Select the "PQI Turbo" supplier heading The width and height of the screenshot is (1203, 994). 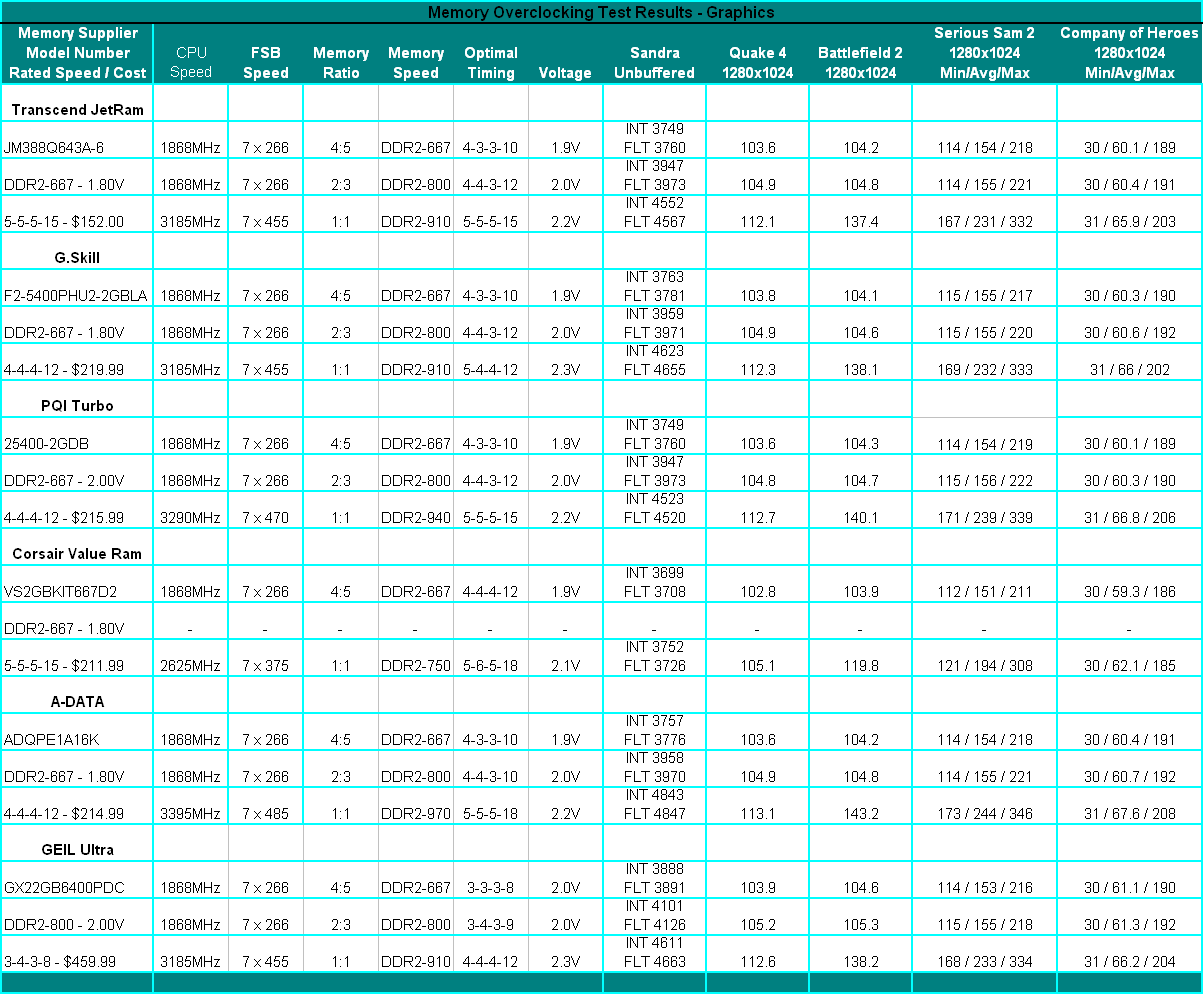pos(77,406)
